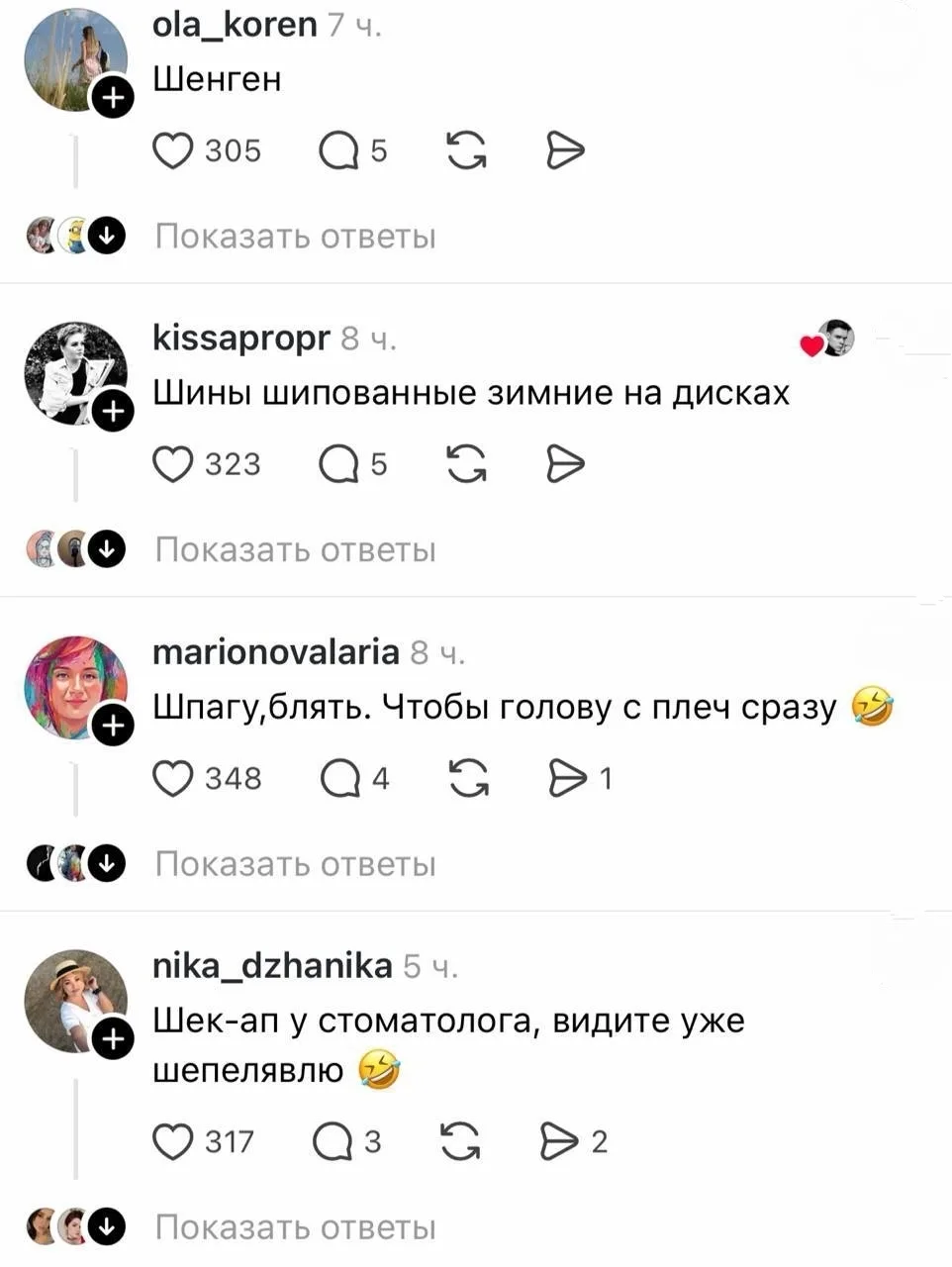Screen dimensions: 952x1267
Task: Show replies under nika_dzhanika's comment
Action: point(295,1227)
